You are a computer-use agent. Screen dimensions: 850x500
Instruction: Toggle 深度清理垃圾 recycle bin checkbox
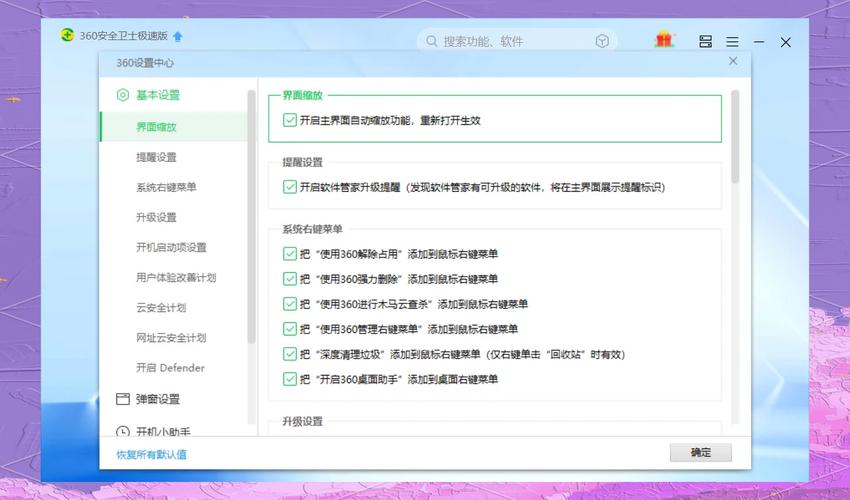point(289,354)
